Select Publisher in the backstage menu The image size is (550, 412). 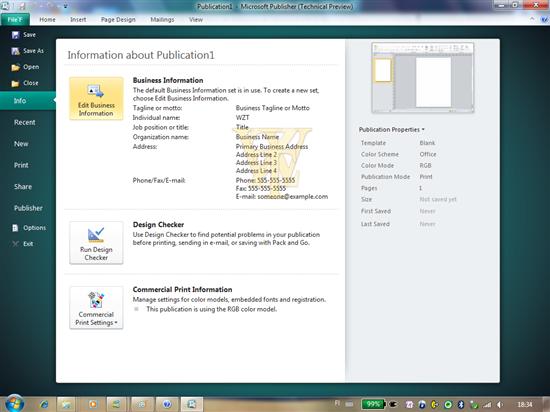(28, 208)
